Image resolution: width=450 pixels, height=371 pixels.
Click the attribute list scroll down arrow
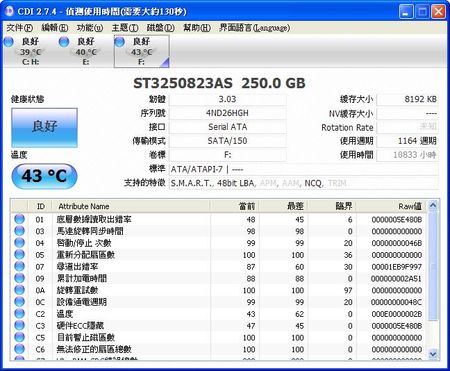[x=433, y=354]
